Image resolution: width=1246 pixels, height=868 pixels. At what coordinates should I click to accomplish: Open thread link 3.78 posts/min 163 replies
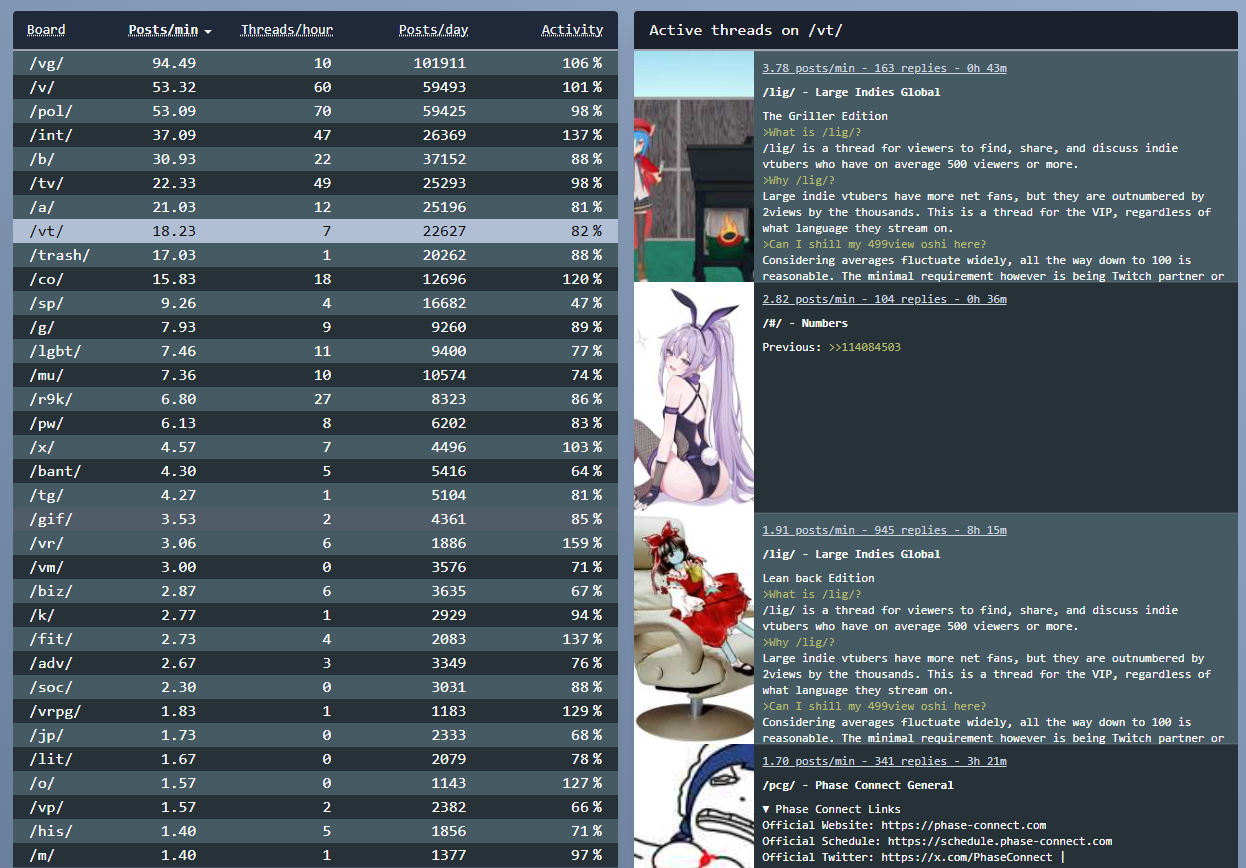point(884,68)
